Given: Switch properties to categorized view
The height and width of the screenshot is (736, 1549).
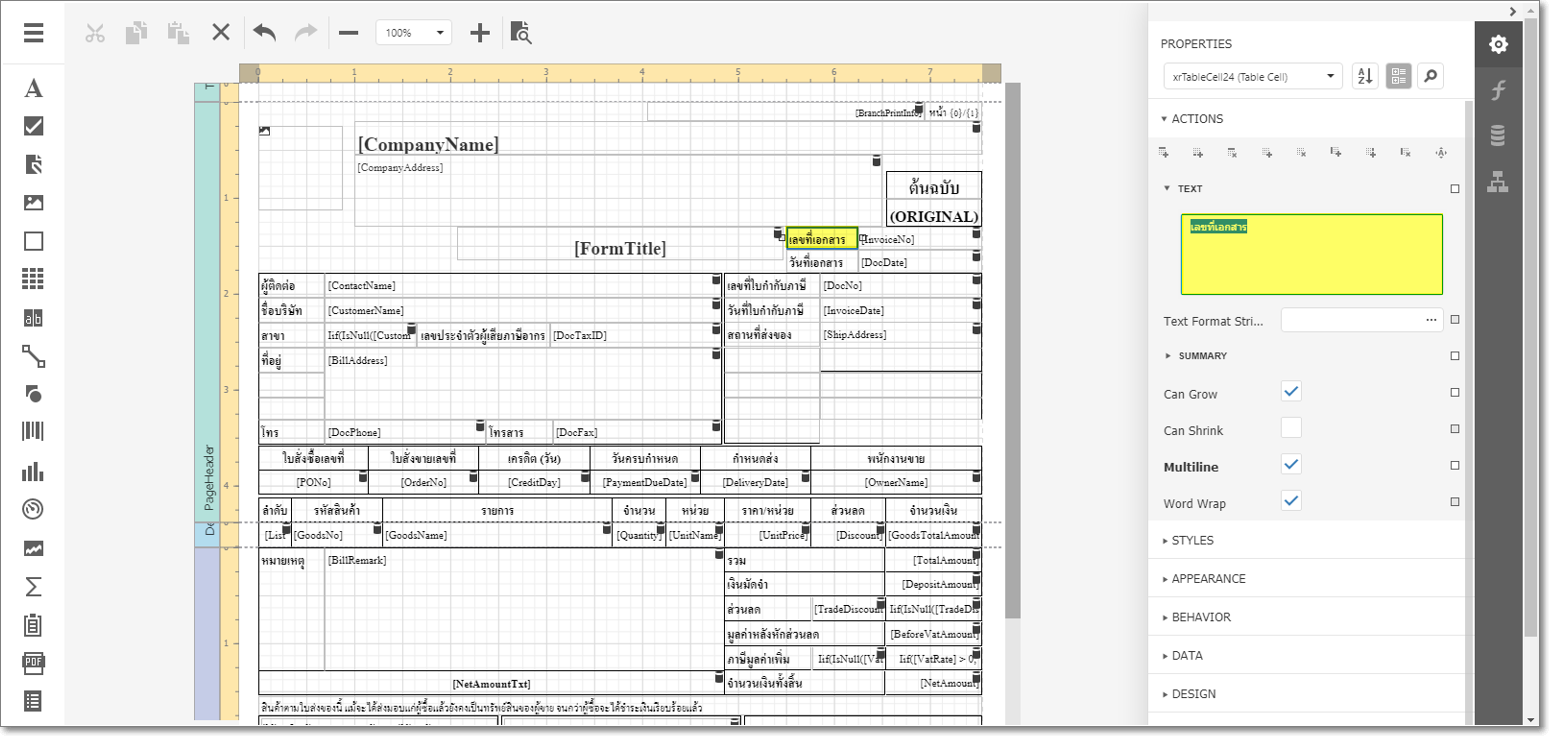Looking at the screenshot, I should 1399,76.
